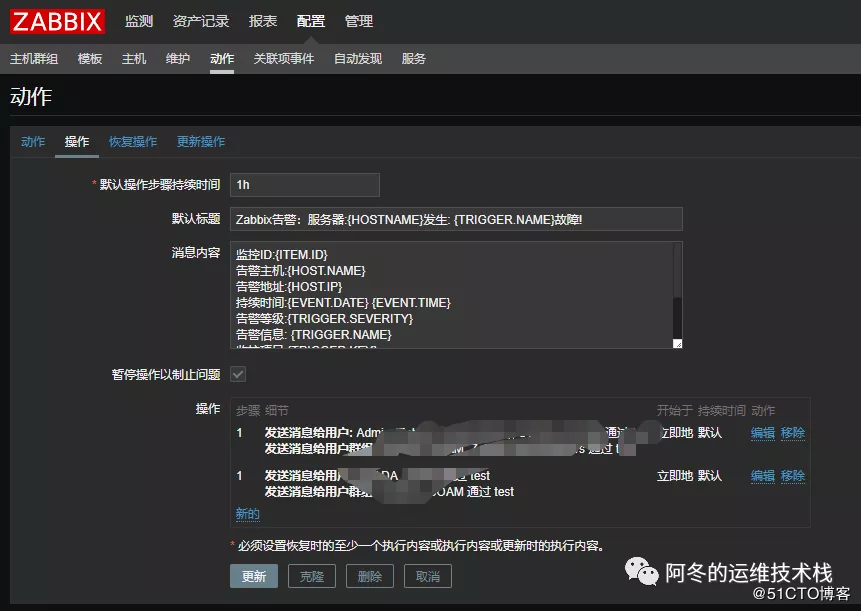
Task: Click the 步骤 column header
Action: point(248,411)
